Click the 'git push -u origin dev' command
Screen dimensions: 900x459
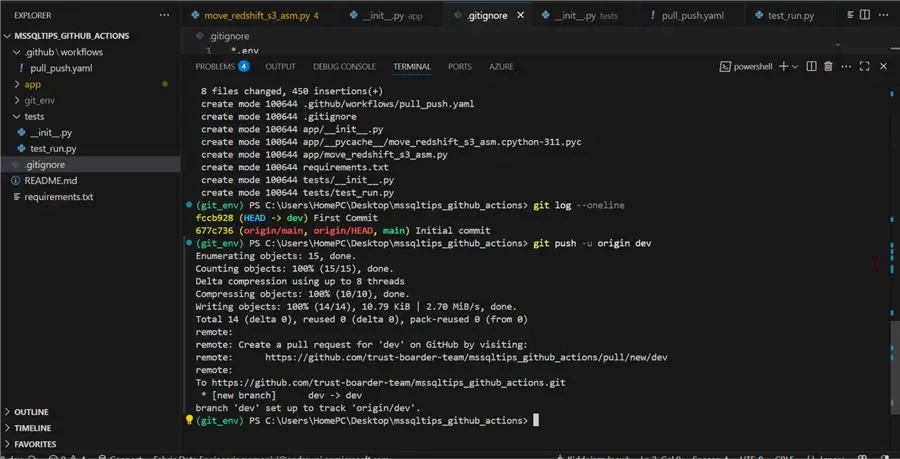coord(592,243)
